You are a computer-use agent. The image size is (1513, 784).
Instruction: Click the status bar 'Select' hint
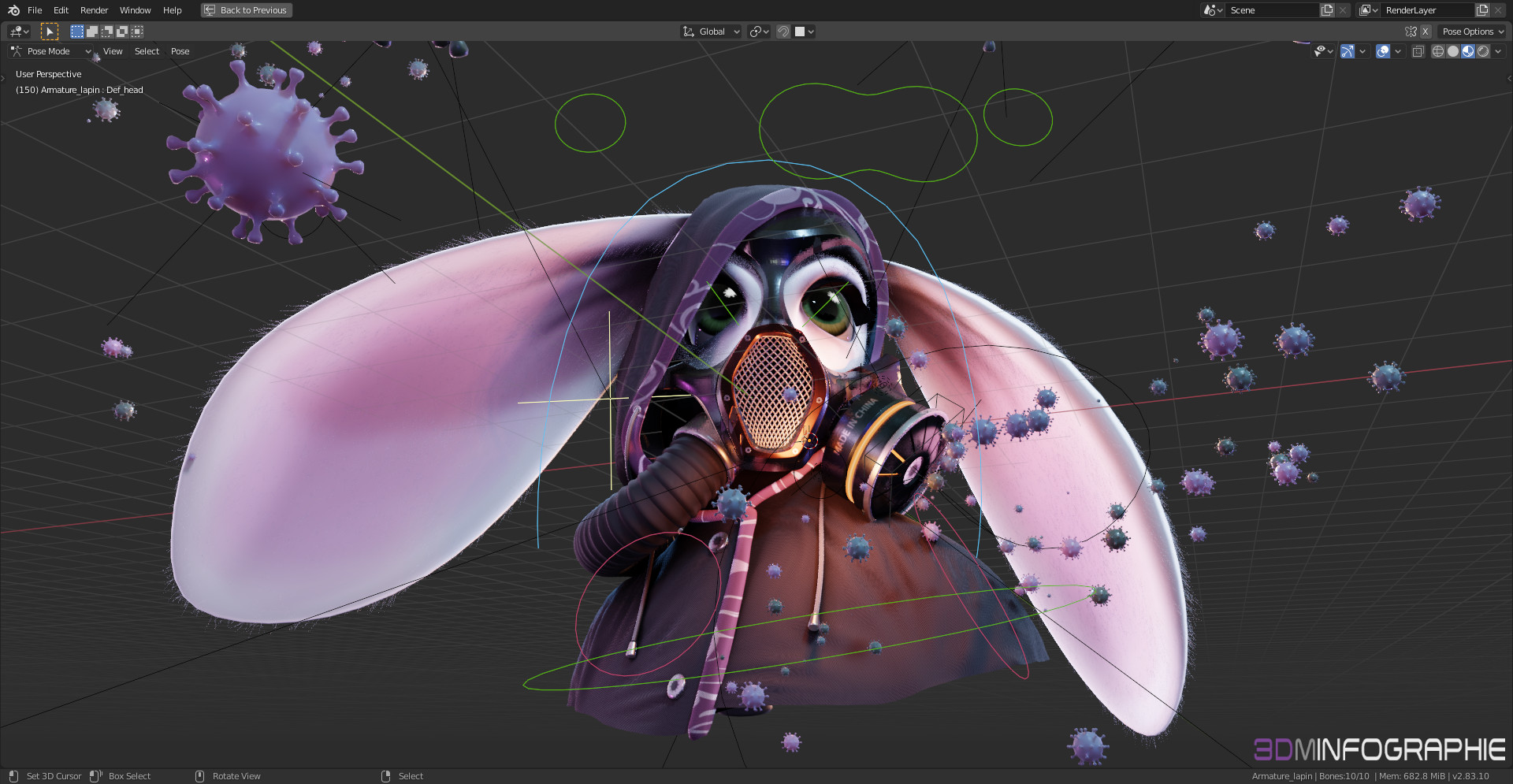click(x=411, y=776)
